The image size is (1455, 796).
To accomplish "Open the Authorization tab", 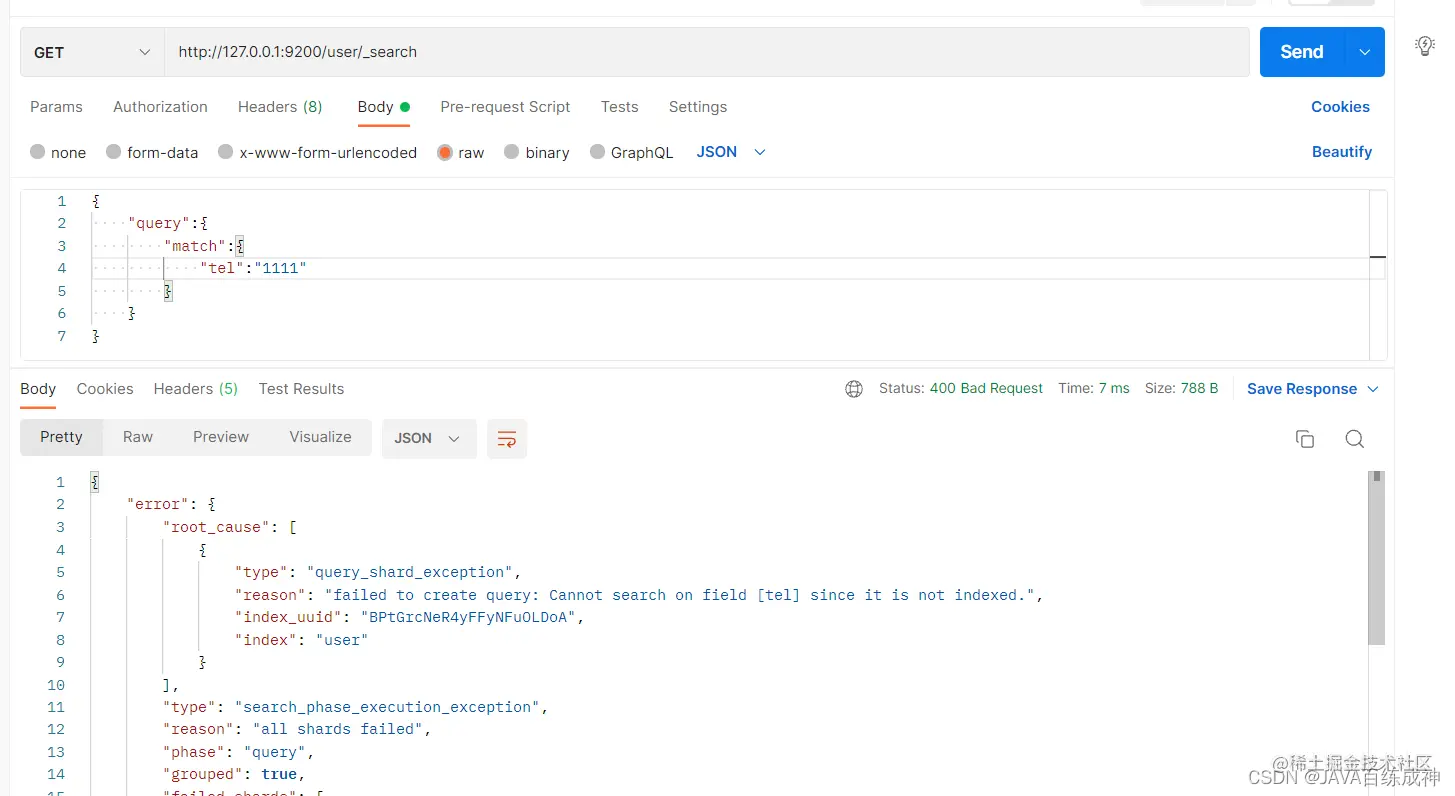I will 160,107.
